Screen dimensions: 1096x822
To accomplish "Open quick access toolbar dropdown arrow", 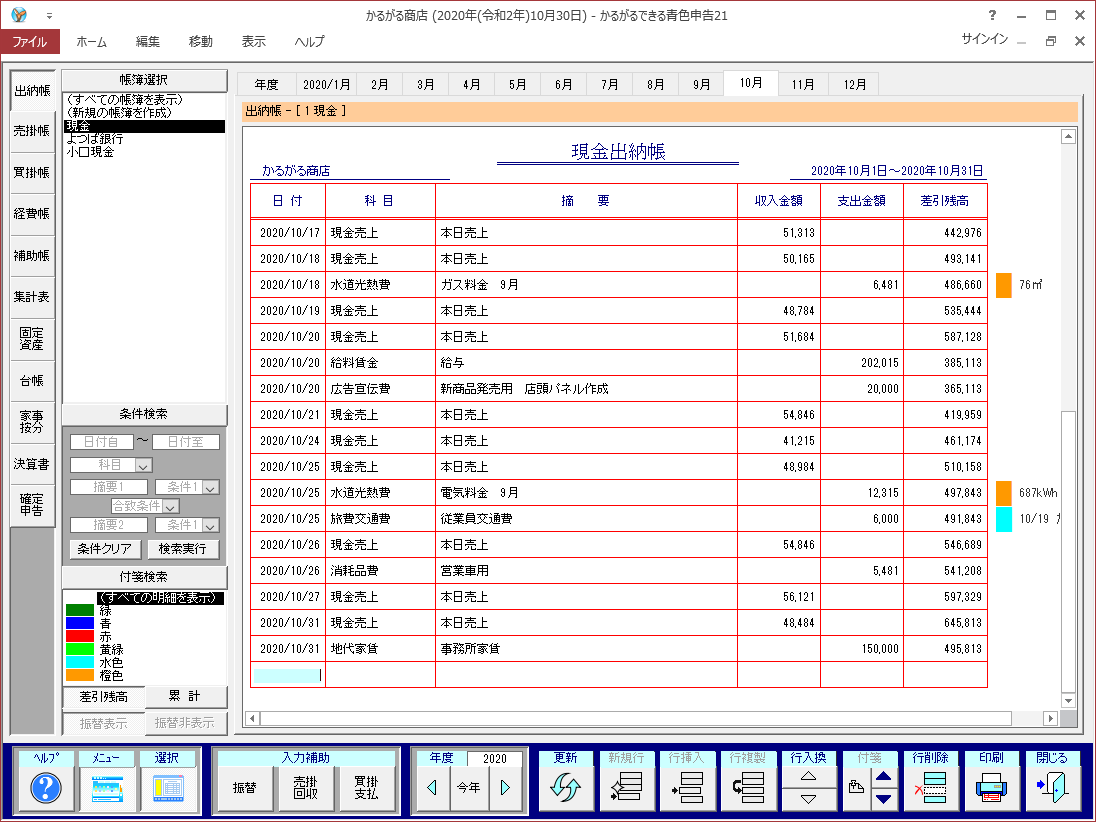I will pos(49,15).
